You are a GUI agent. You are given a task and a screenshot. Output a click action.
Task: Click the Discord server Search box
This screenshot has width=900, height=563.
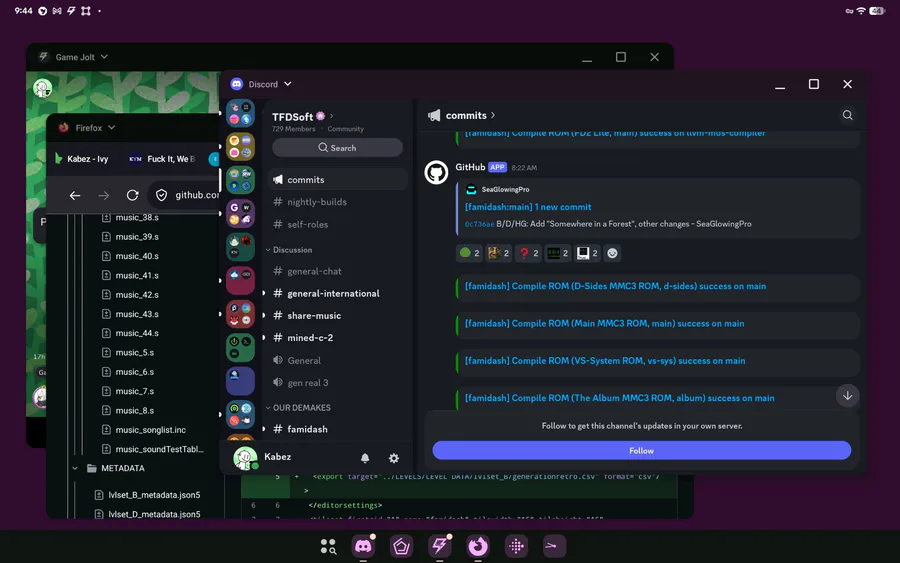pos(338,147)
